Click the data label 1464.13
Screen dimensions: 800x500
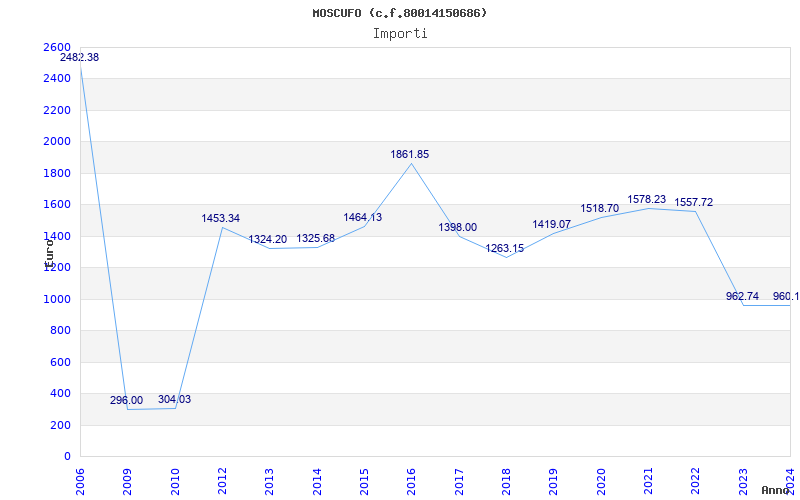(x=363, y=217)
